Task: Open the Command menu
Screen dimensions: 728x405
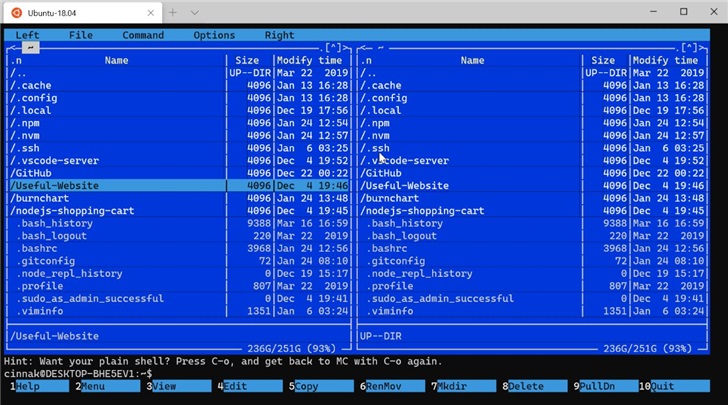Action: (143, 35)
